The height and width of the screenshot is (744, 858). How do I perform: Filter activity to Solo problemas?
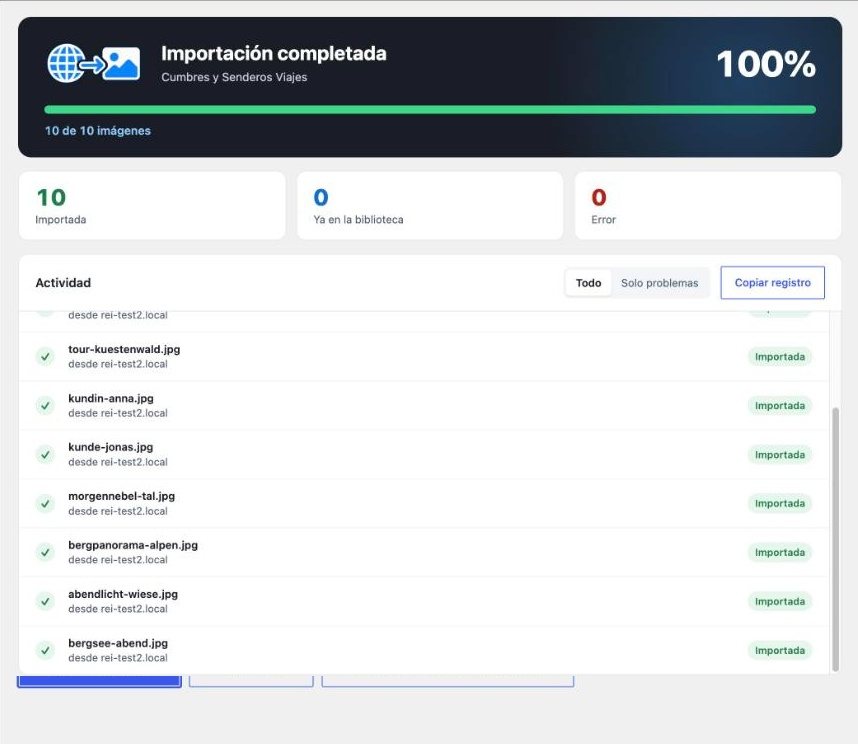click(659, 283)
